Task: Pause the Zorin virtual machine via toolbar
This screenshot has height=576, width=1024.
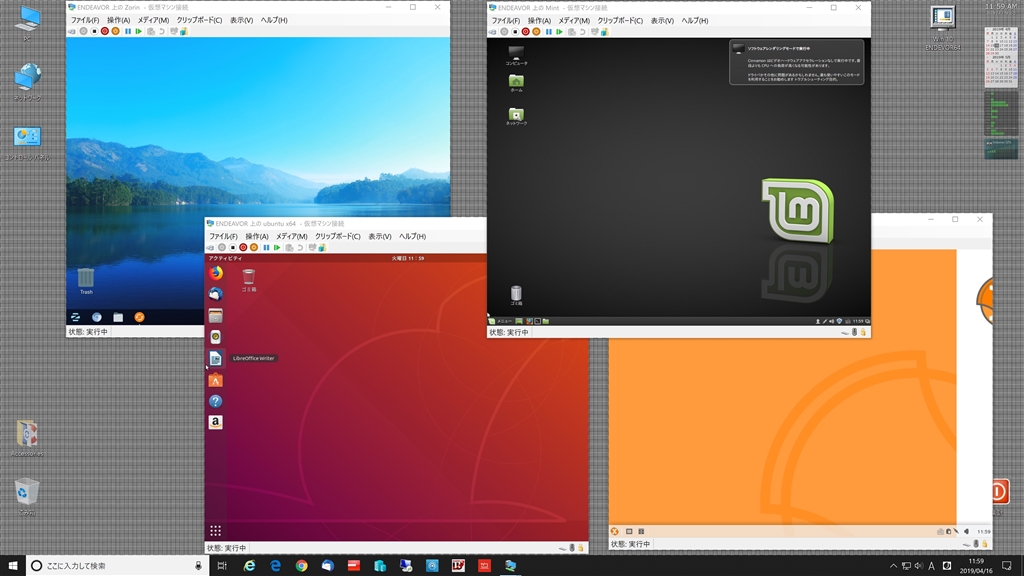Action: (127, 31)
